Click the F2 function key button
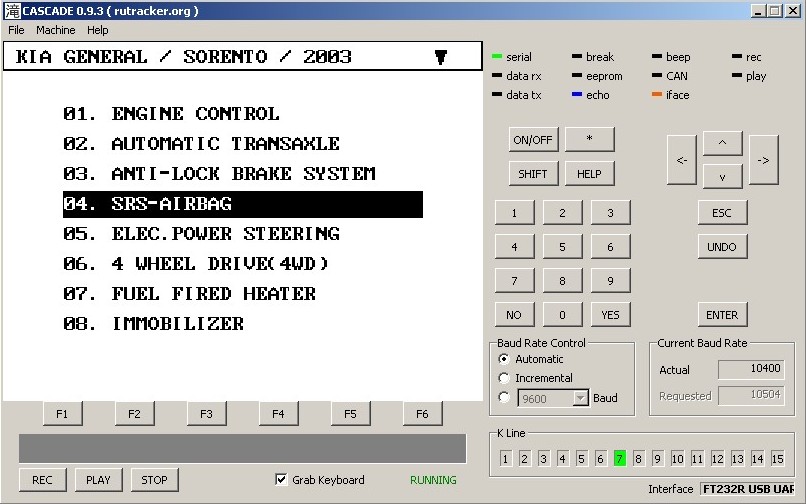Viewport: 806px width, 504px height. [134, 414]
